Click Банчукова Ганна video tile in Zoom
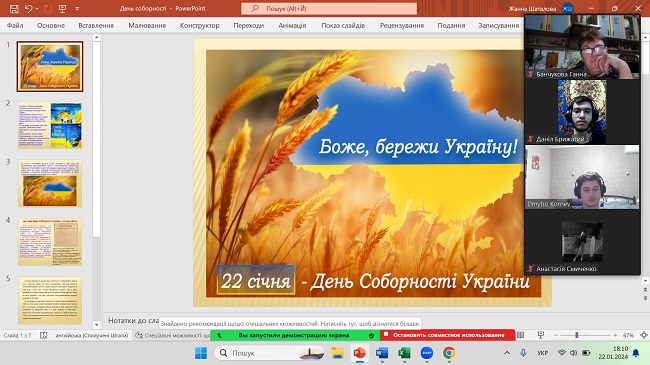The width and height of the screenshot is (650, 365). (582, 47)
